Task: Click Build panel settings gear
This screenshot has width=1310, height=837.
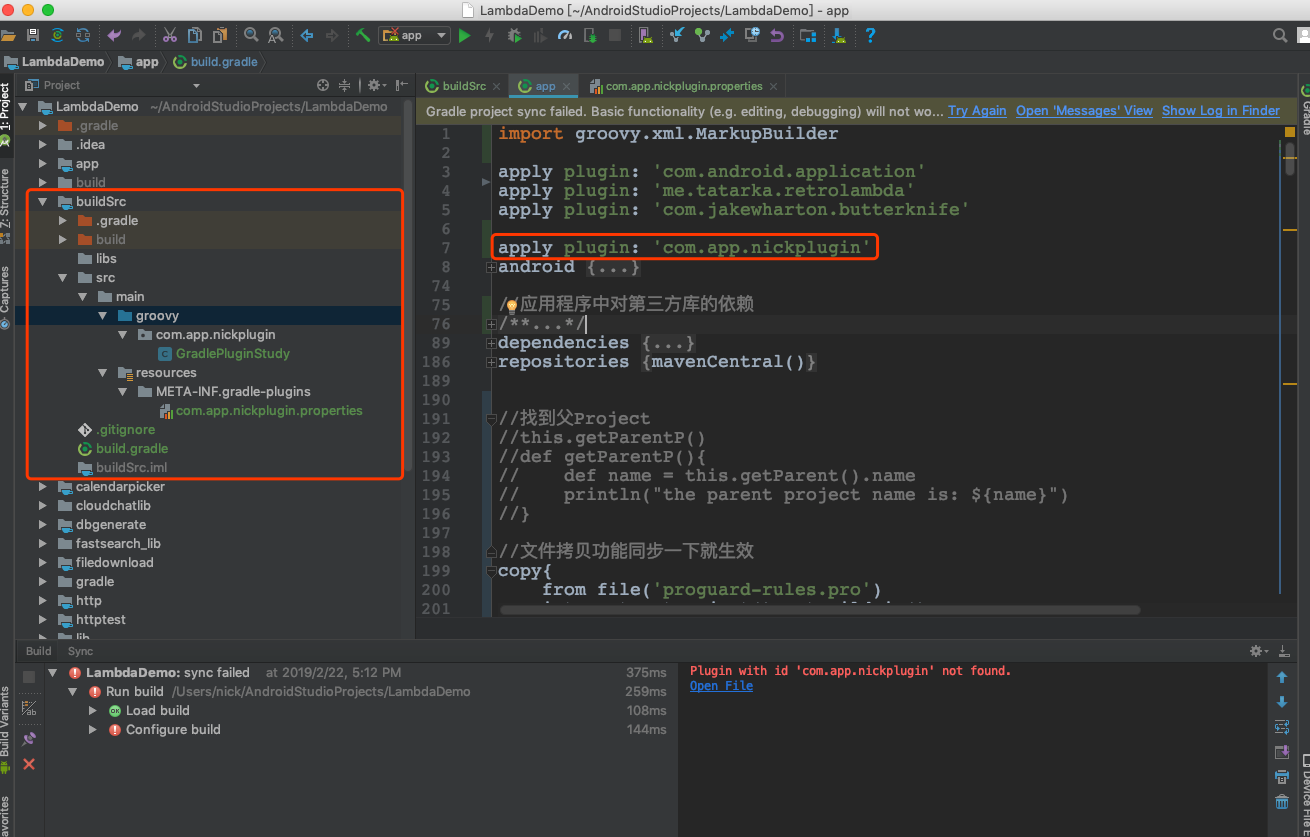Action: pos(1259,651)
